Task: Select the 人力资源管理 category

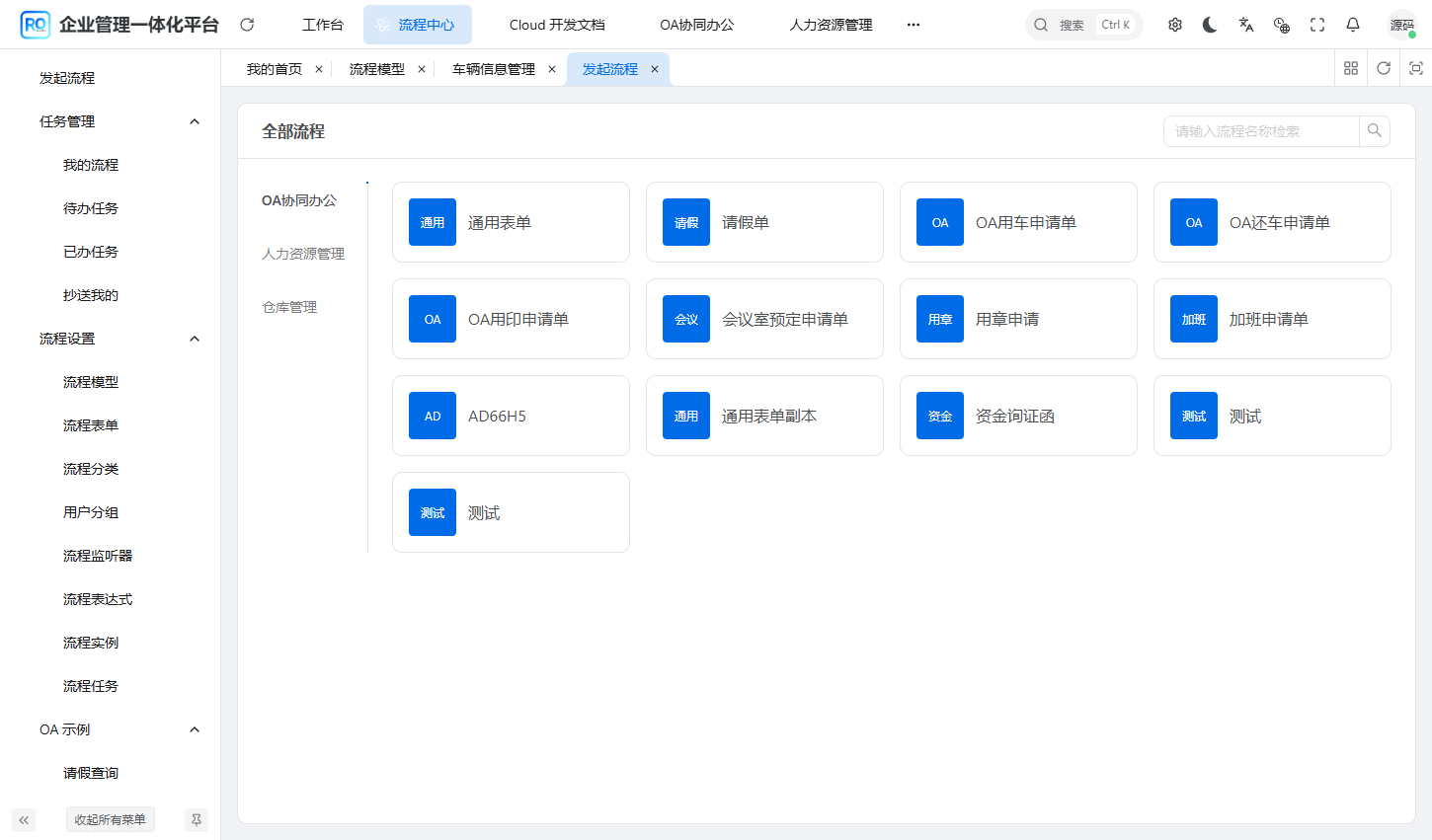Action: click(x=303, y=253)
